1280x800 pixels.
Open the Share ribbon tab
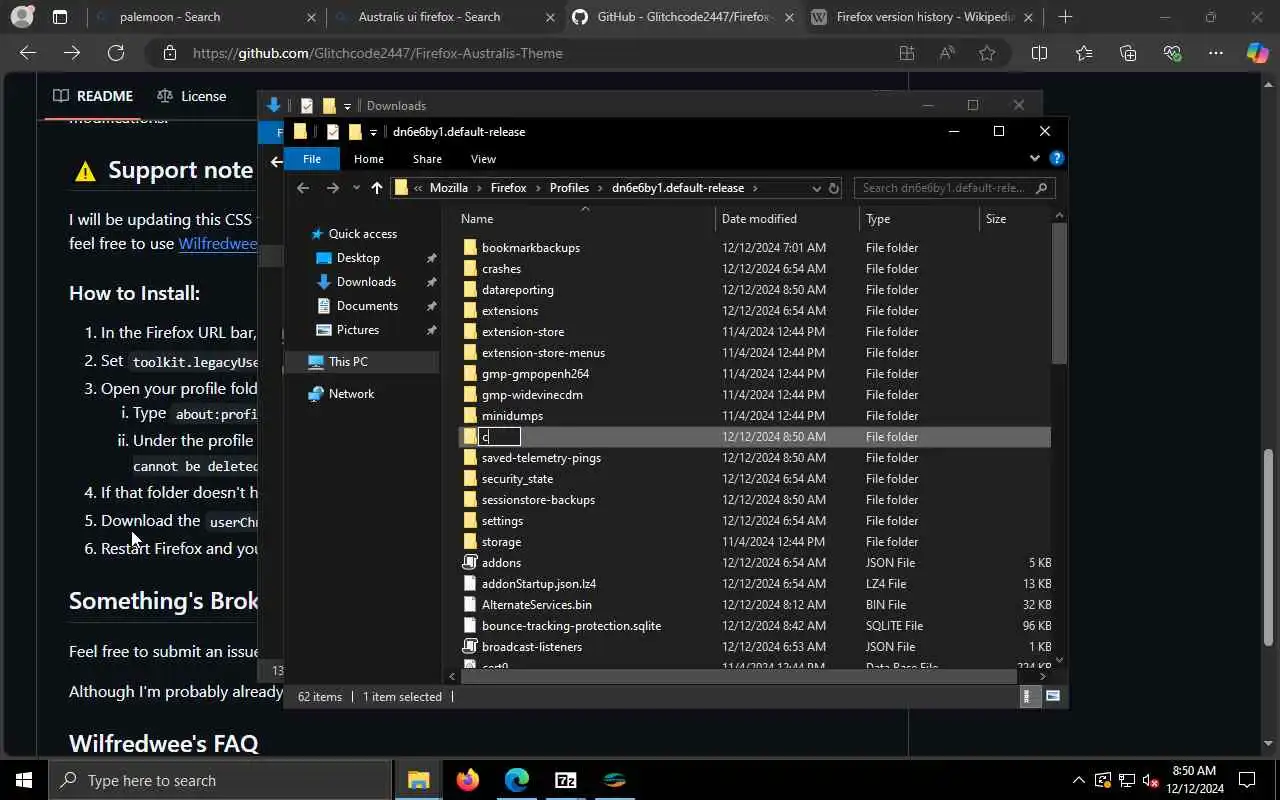click(427, 158)
